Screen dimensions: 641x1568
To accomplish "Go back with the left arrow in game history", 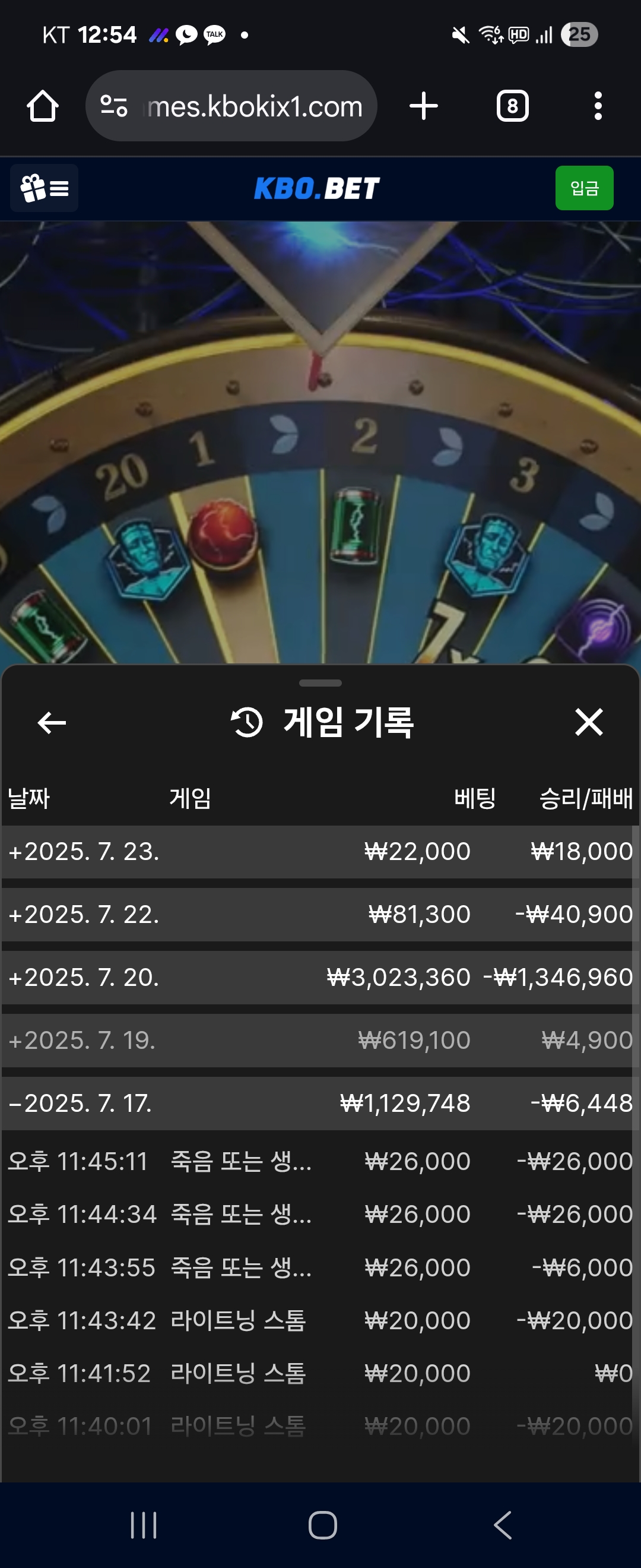I will pos(52,722).
